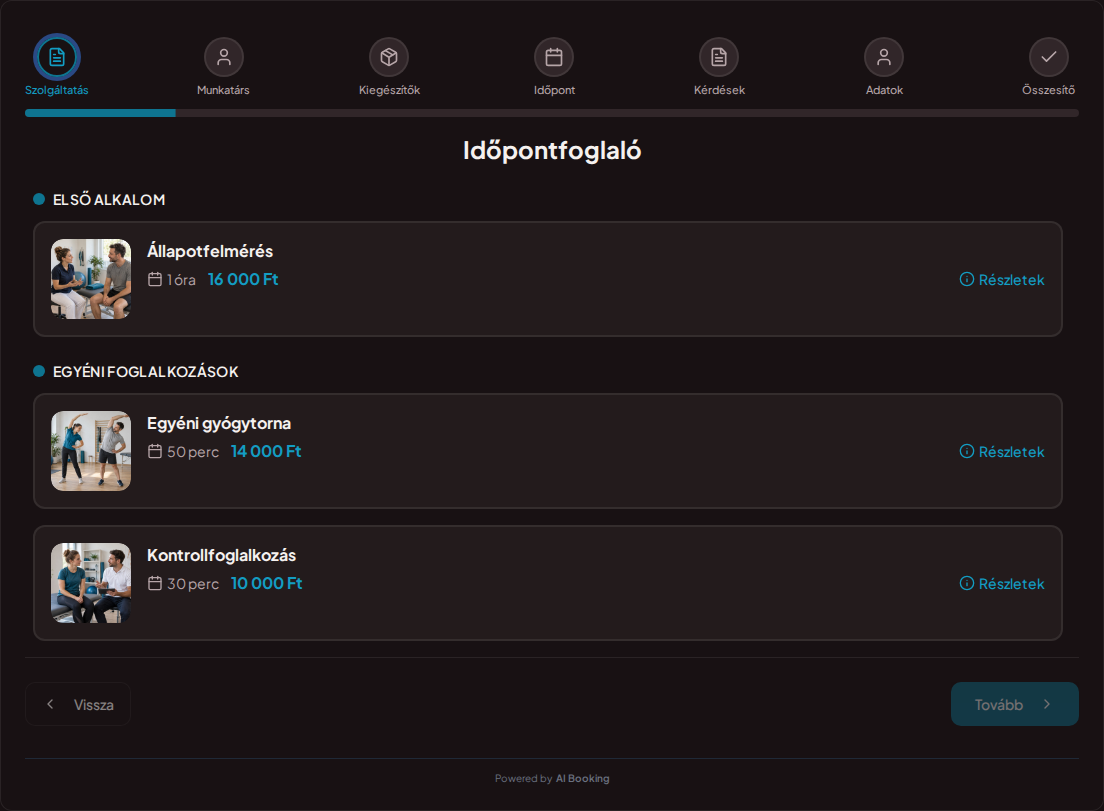Jump to Adatok person icon step
The image size is (1104, 811).
click(x=884, y=57)
